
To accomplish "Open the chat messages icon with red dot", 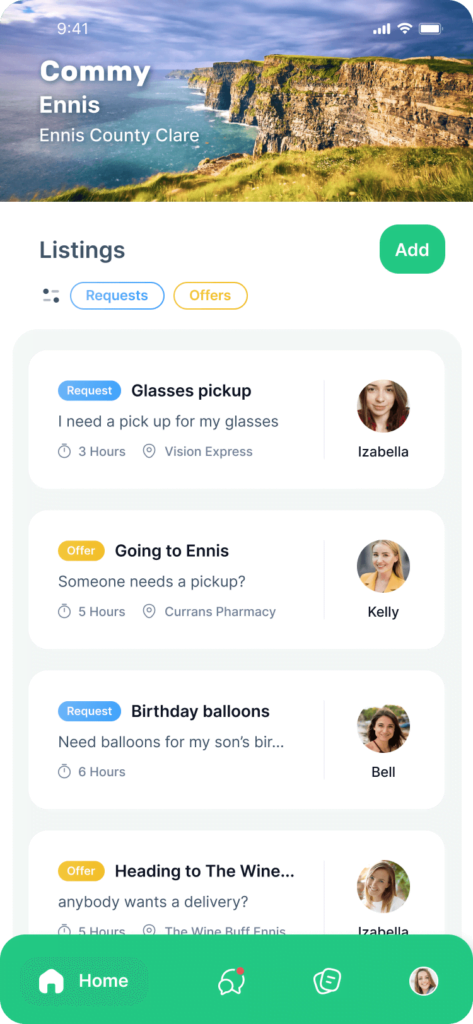I will (231, 981).
